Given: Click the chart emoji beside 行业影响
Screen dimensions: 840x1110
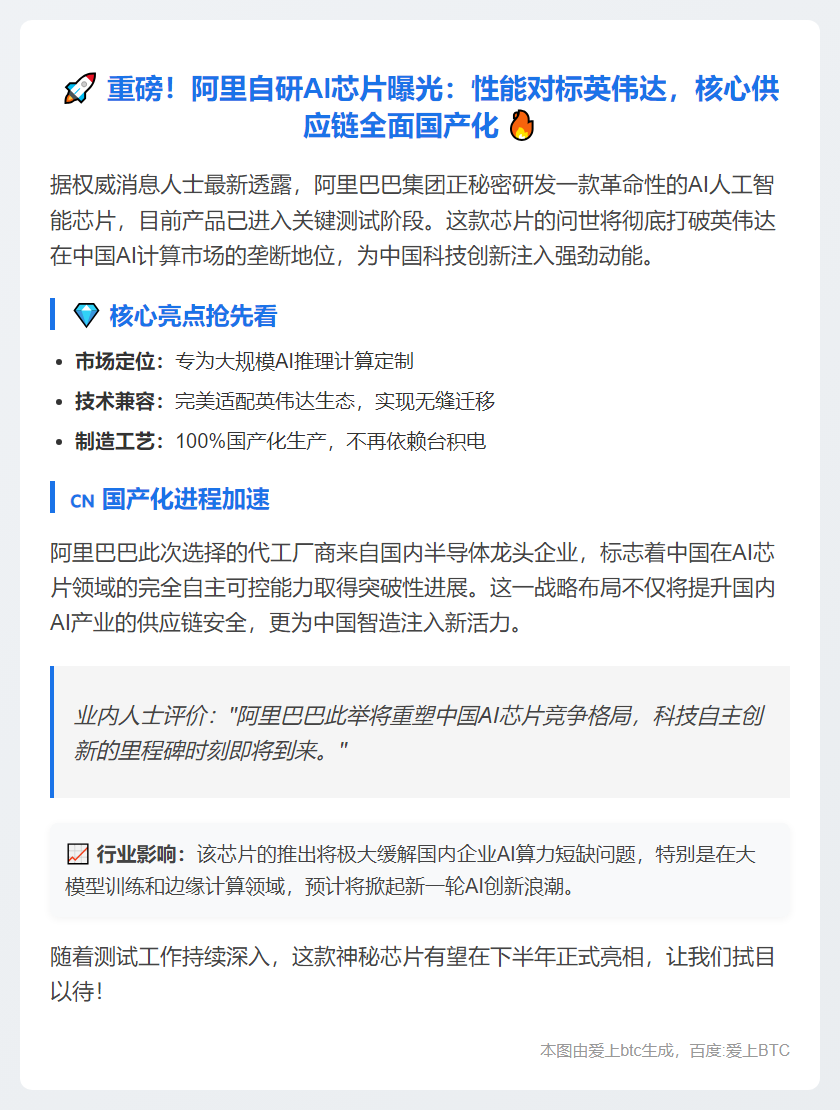Looking at the screenshot, I should (x=78, y=854).
